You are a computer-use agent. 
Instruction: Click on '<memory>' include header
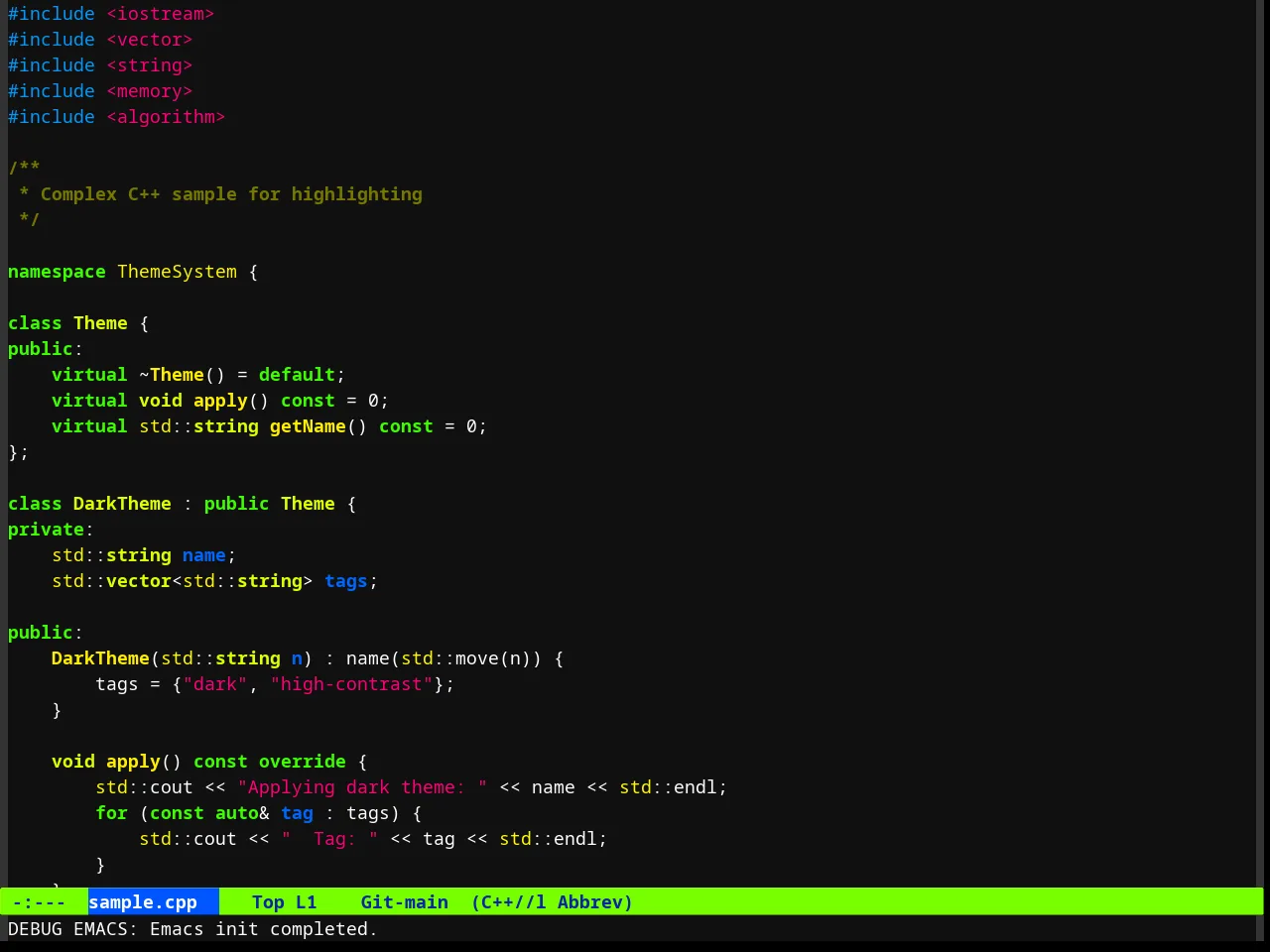(150, 91)
